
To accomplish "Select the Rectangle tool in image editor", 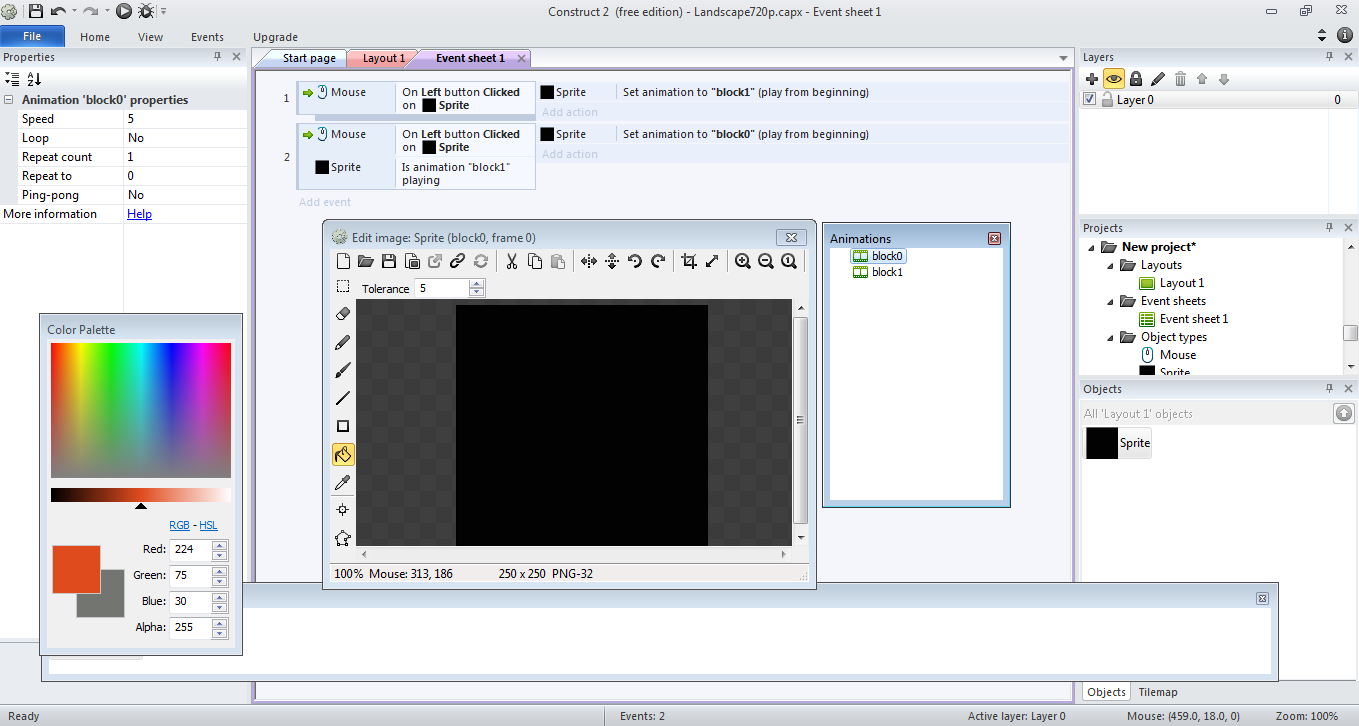I will pyautogui.click(x=343, y=426).
